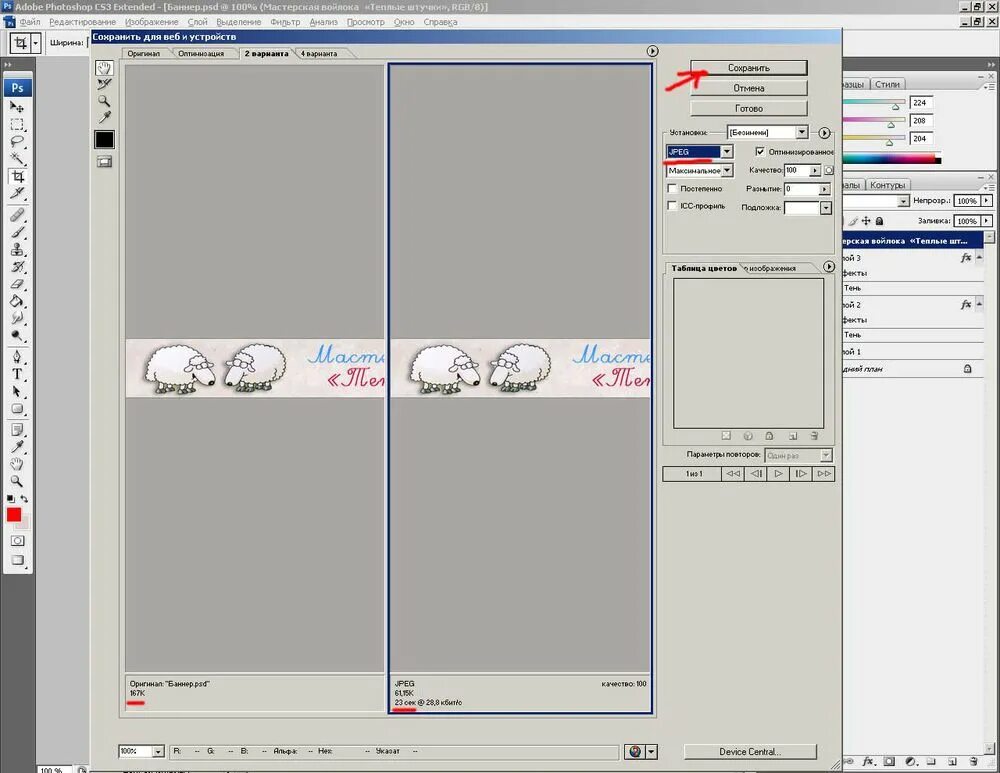The image size is (1000, 773).
Task: Click the lock icon on background layer
Action: tap(967, 369)
